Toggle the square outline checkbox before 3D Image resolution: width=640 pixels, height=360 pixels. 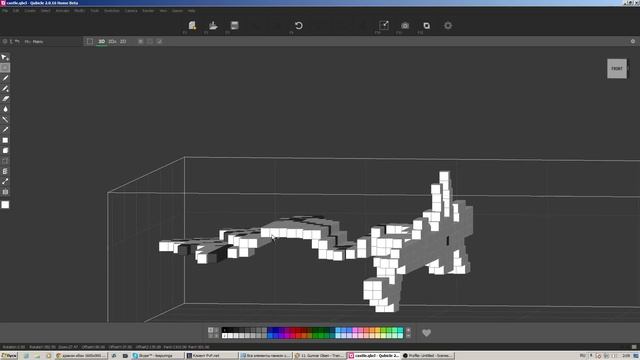click(90, 41)
